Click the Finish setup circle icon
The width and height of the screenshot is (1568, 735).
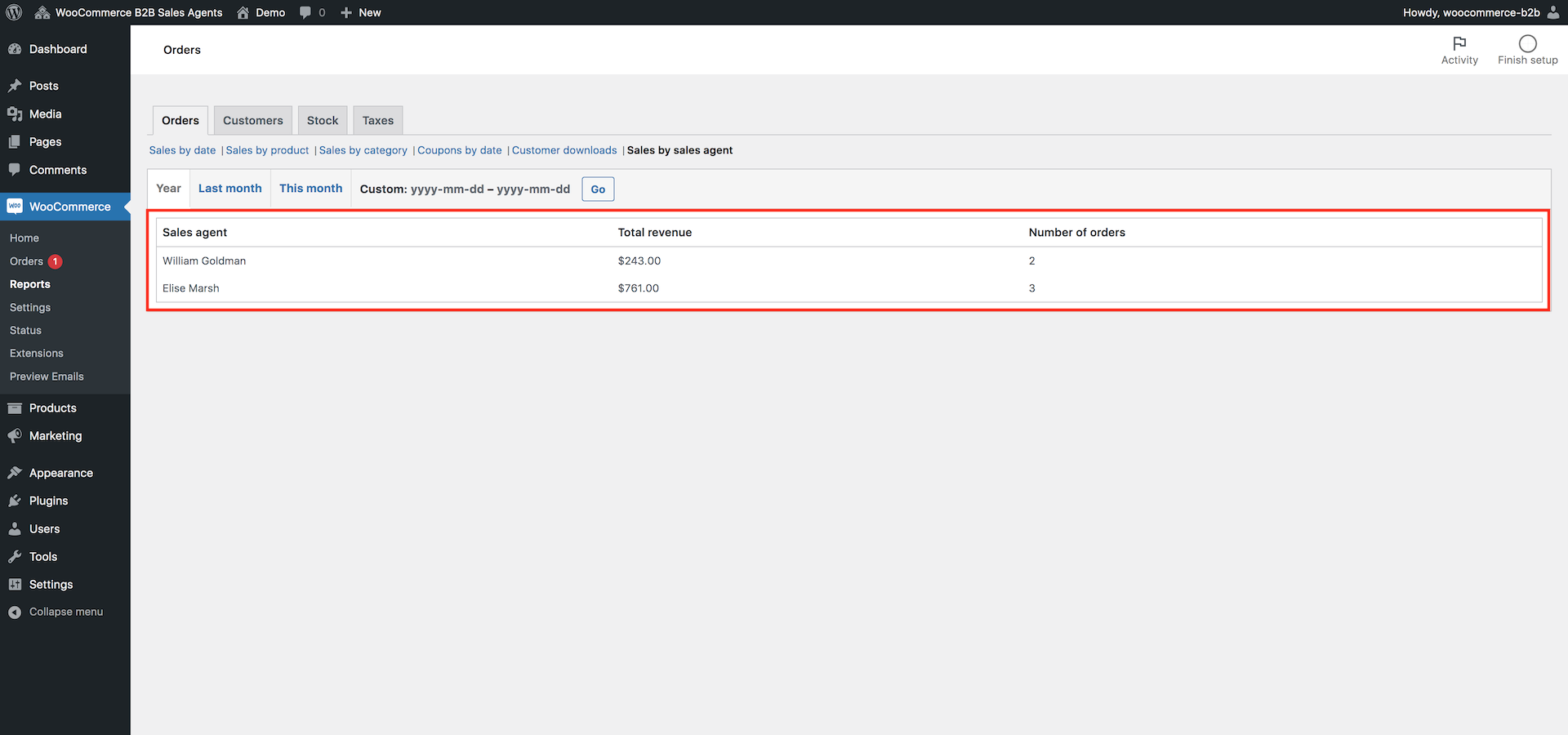1527,43
